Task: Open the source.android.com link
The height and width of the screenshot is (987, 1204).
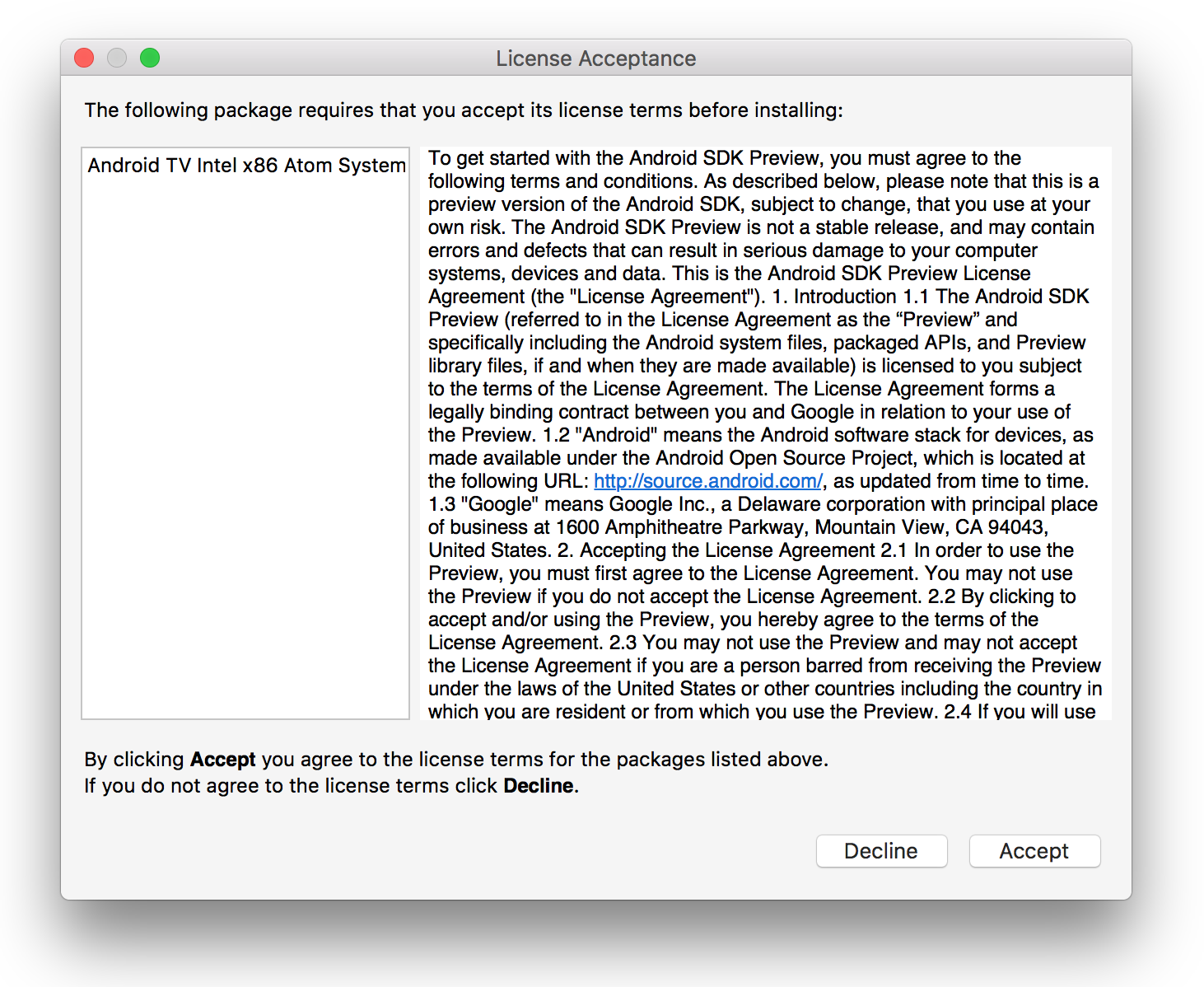Action: point(708,481)
